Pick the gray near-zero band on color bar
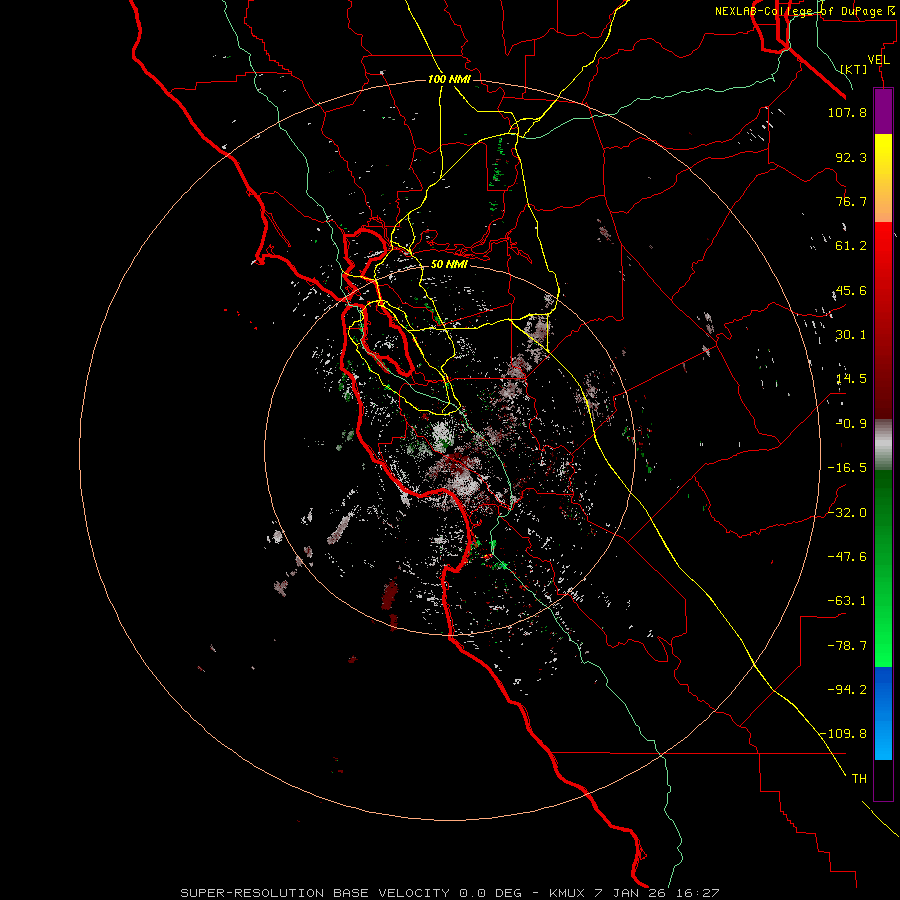 883,444
